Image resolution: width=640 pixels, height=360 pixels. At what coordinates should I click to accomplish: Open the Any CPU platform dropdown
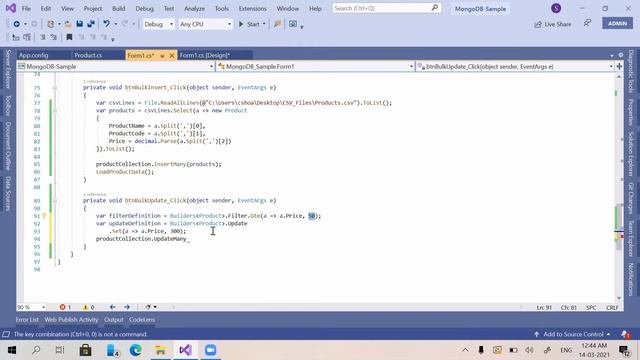[x=205, y=24]
